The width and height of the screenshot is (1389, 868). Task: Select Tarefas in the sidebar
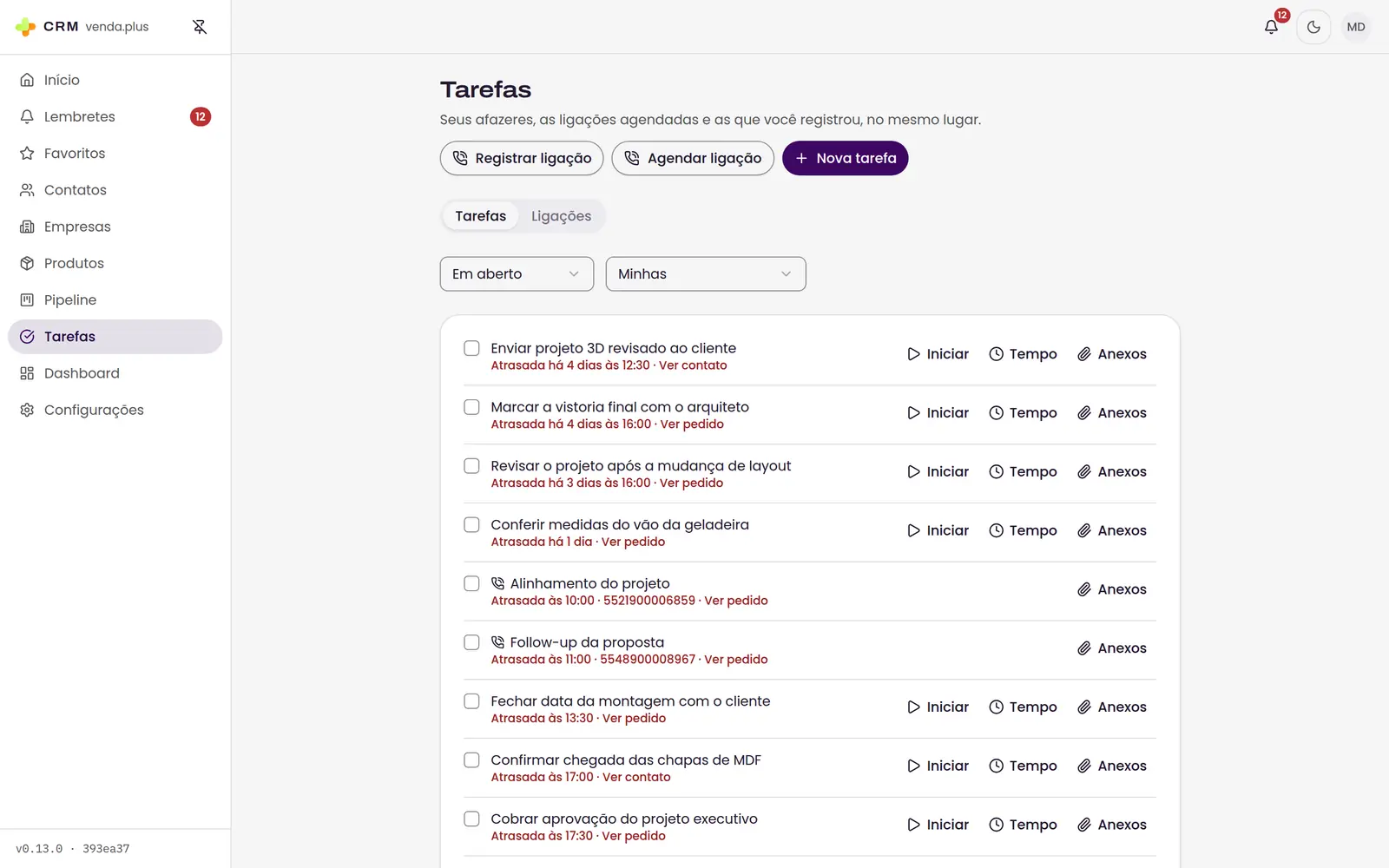point(115,337)
